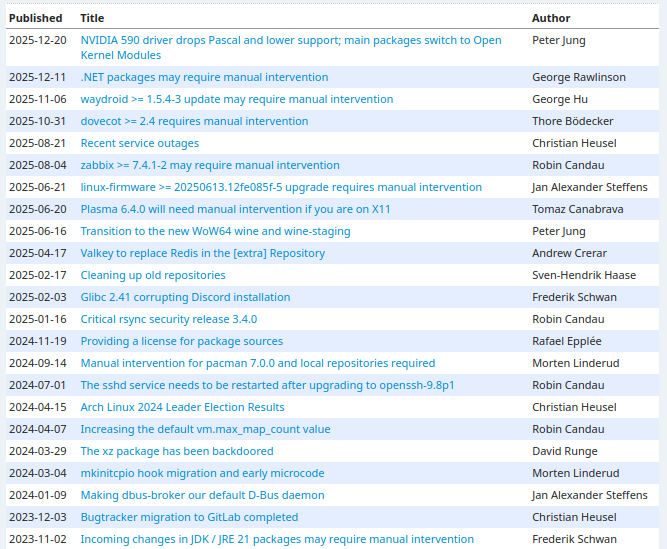The image size is (667, 549).
Task: Click Christian Heusel in Recent service outages row
Action: click(x=574, y=143)
